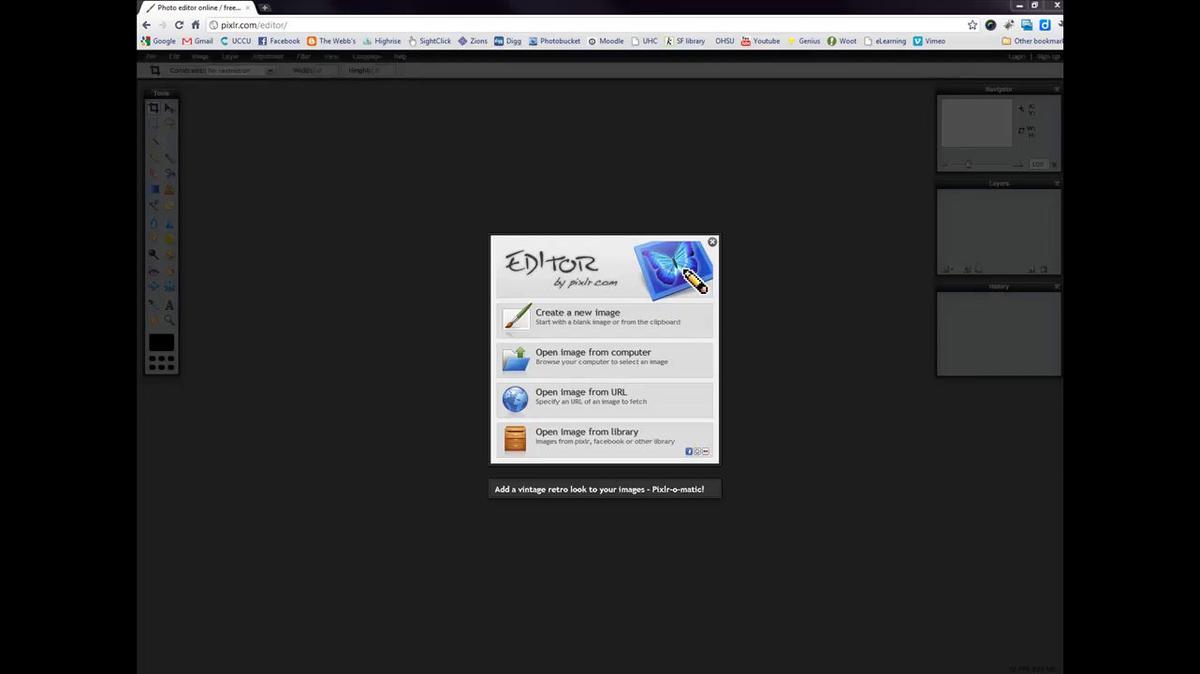Image resolution: width=1200 pixels, height=674 pixels.
Task: Choose Create a new image
Action: [x=604, y=319]
